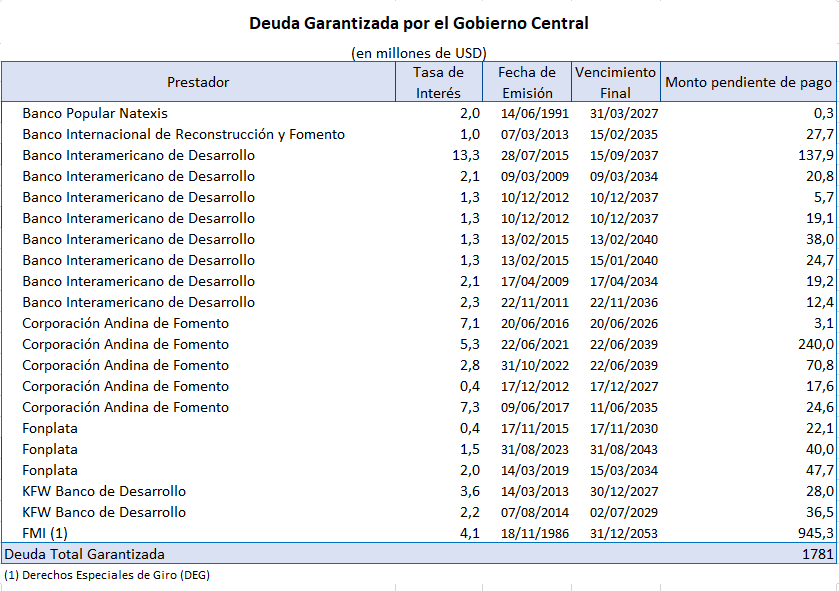The width and height of the screenshot is (839, 591).
Task: Select the emission date 09/03/2009
Action: pyautogui.click(x=535, y=176)
